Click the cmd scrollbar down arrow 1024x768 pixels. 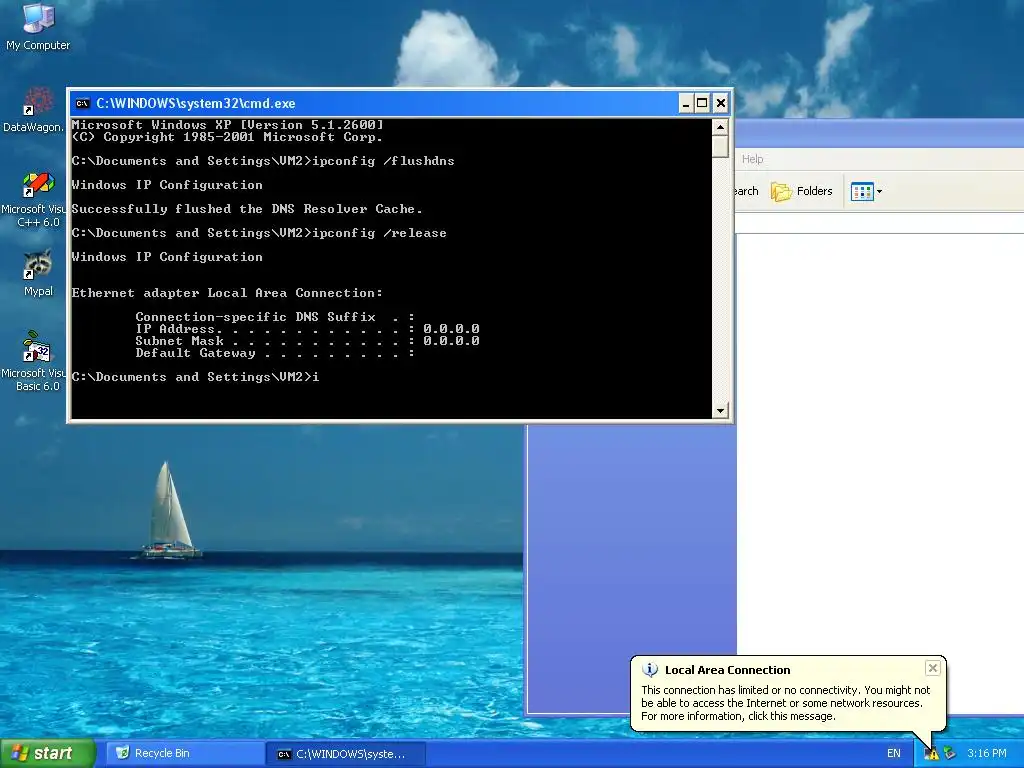click(x=720, y=411)
